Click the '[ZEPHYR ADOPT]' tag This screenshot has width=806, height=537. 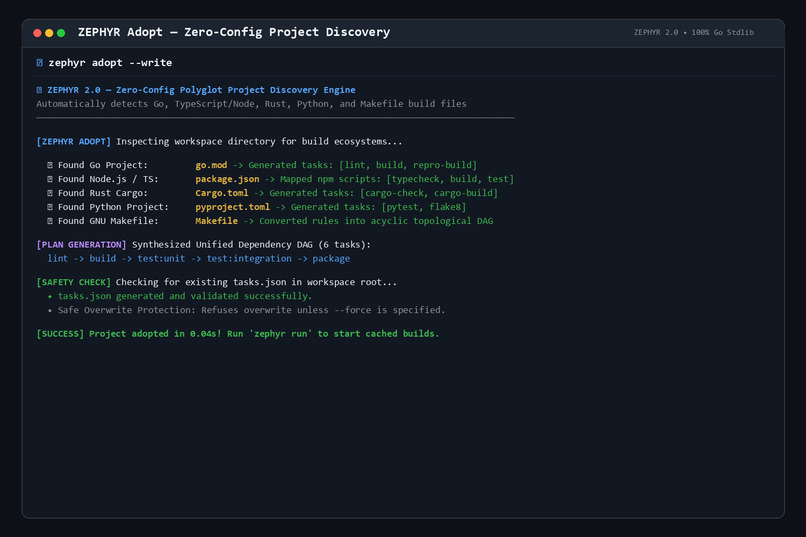click(x=74, y=141)
